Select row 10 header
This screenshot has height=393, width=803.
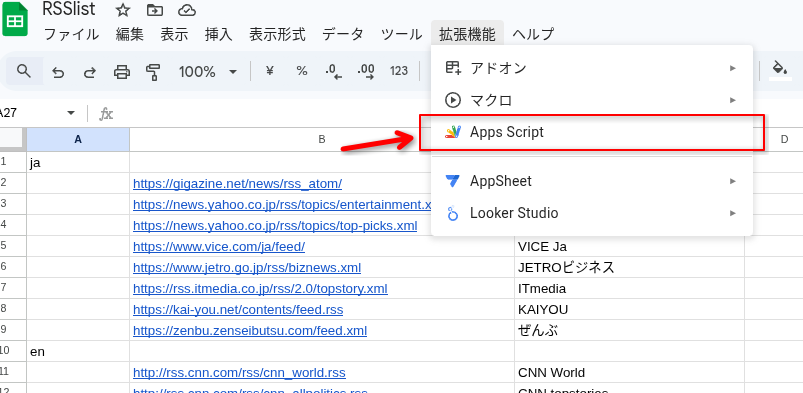point(12,351)
